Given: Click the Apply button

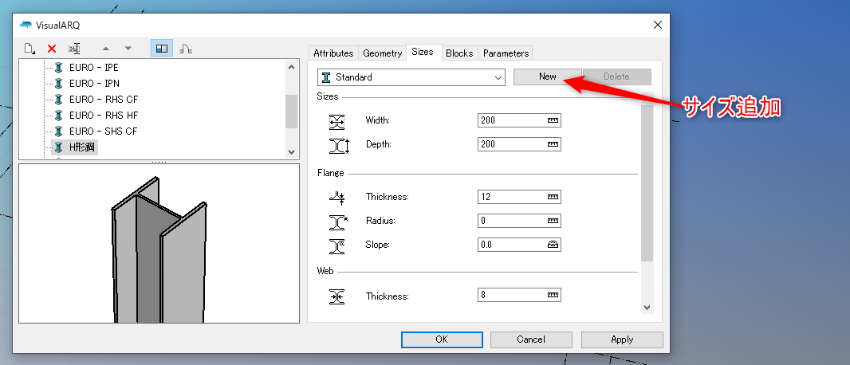Looking at the screenshot, I should pos(622,340).
